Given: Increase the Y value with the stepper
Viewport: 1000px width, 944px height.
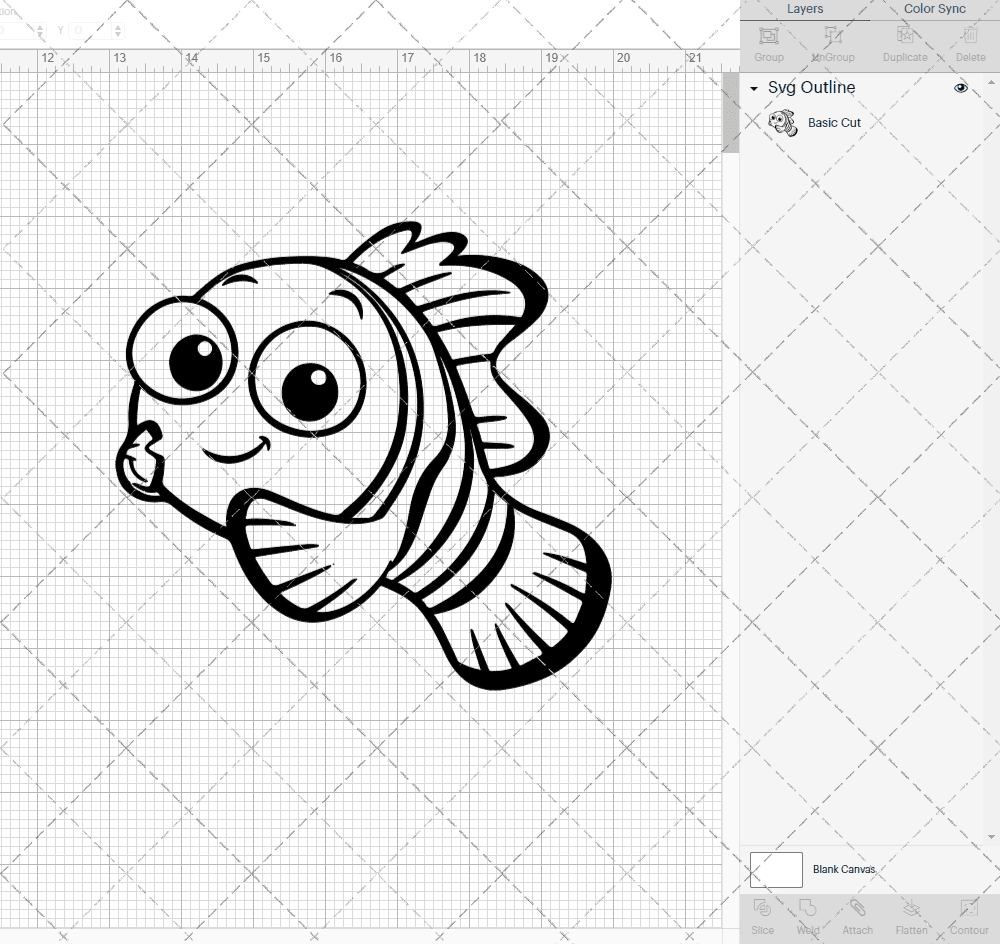Looking at the screenshot, I should coord(117,26).
